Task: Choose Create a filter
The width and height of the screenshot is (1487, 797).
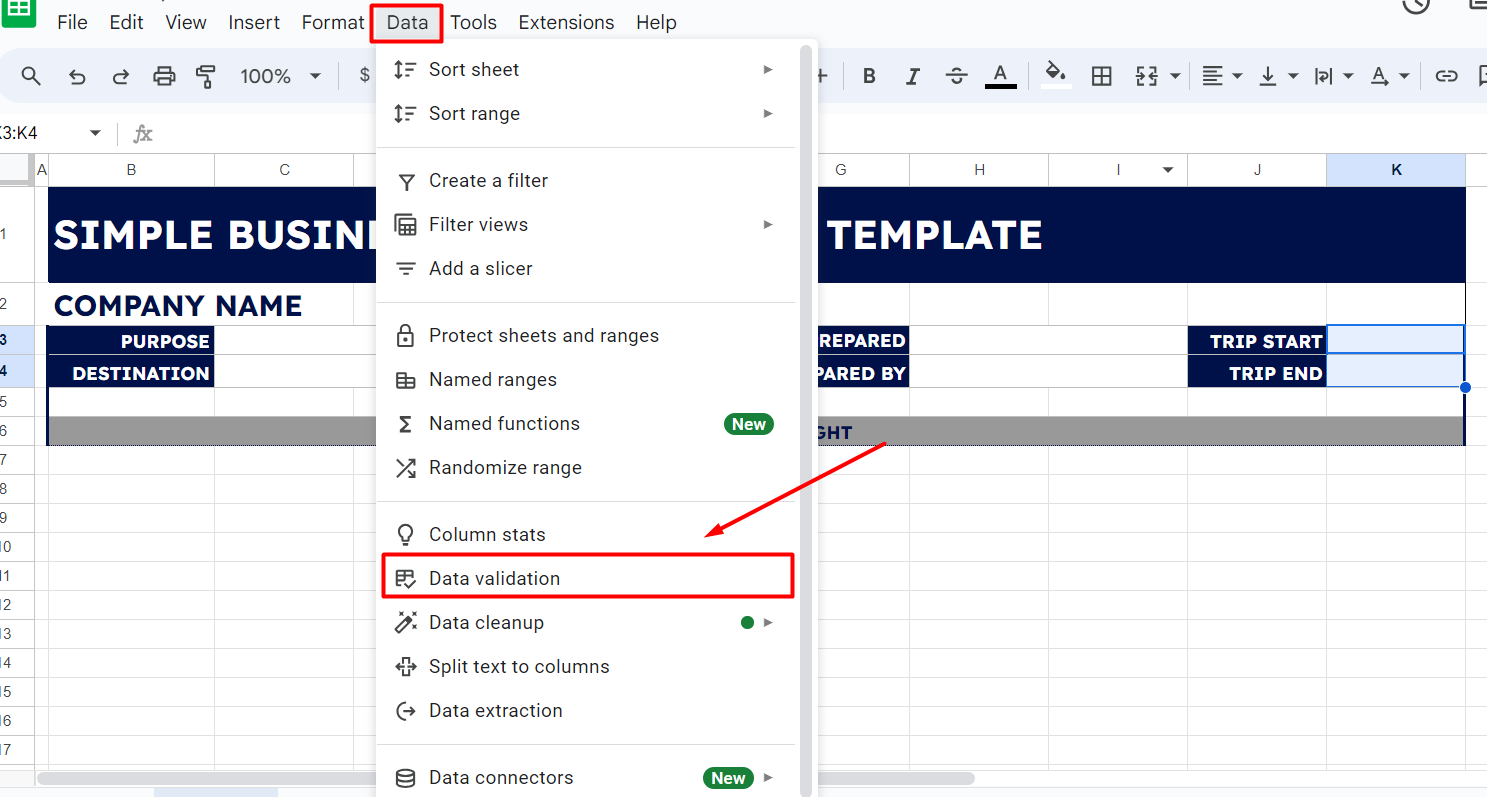Action: [x=586, y=181]
